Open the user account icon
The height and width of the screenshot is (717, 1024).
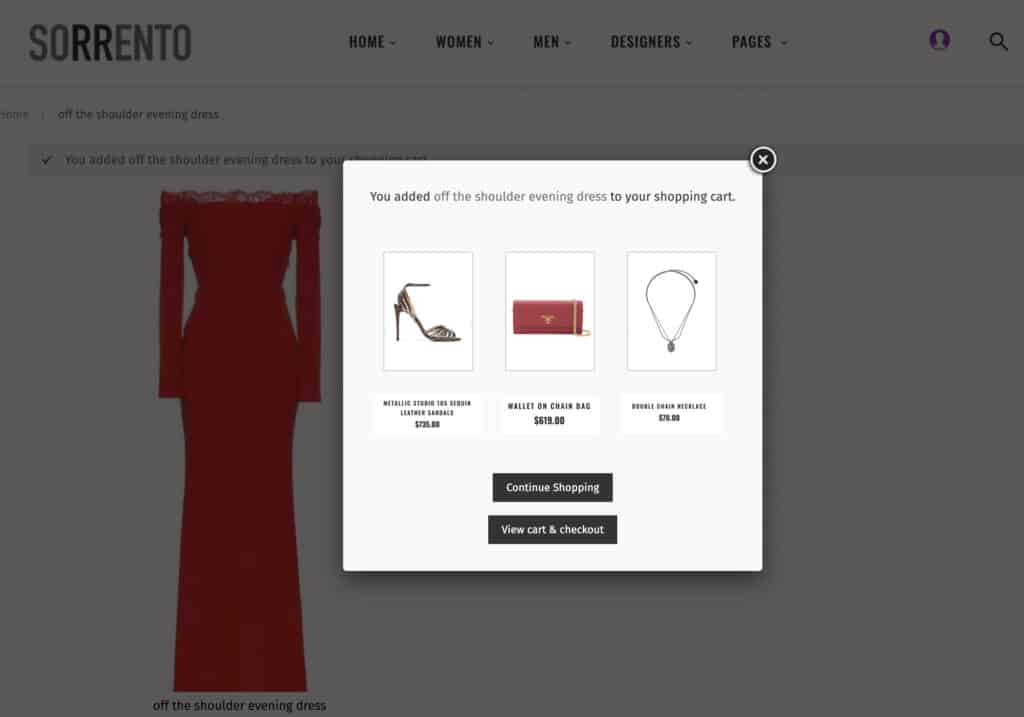(x=939, y=40)
